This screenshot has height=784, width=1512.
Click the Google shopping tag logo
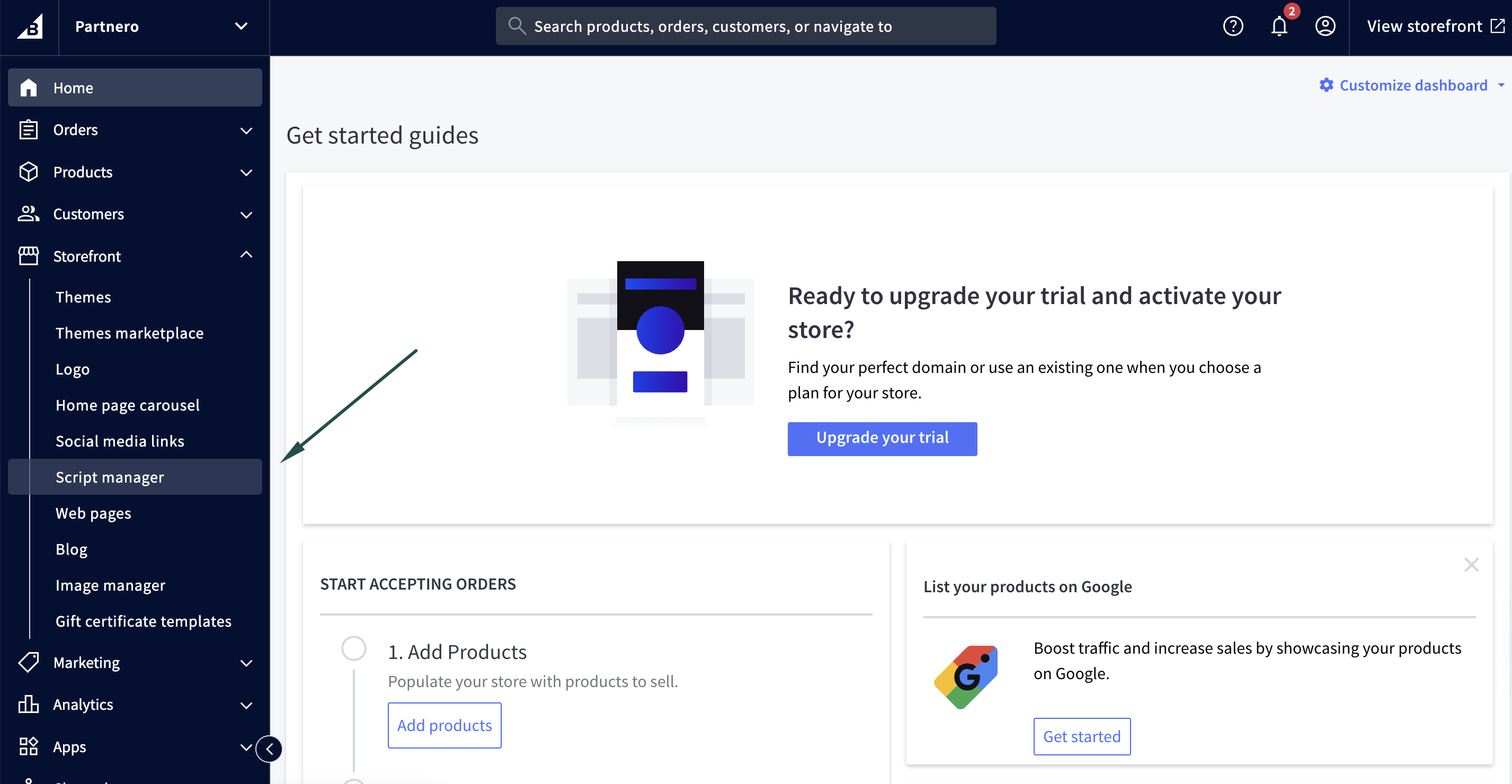click(x=966, y=677)
